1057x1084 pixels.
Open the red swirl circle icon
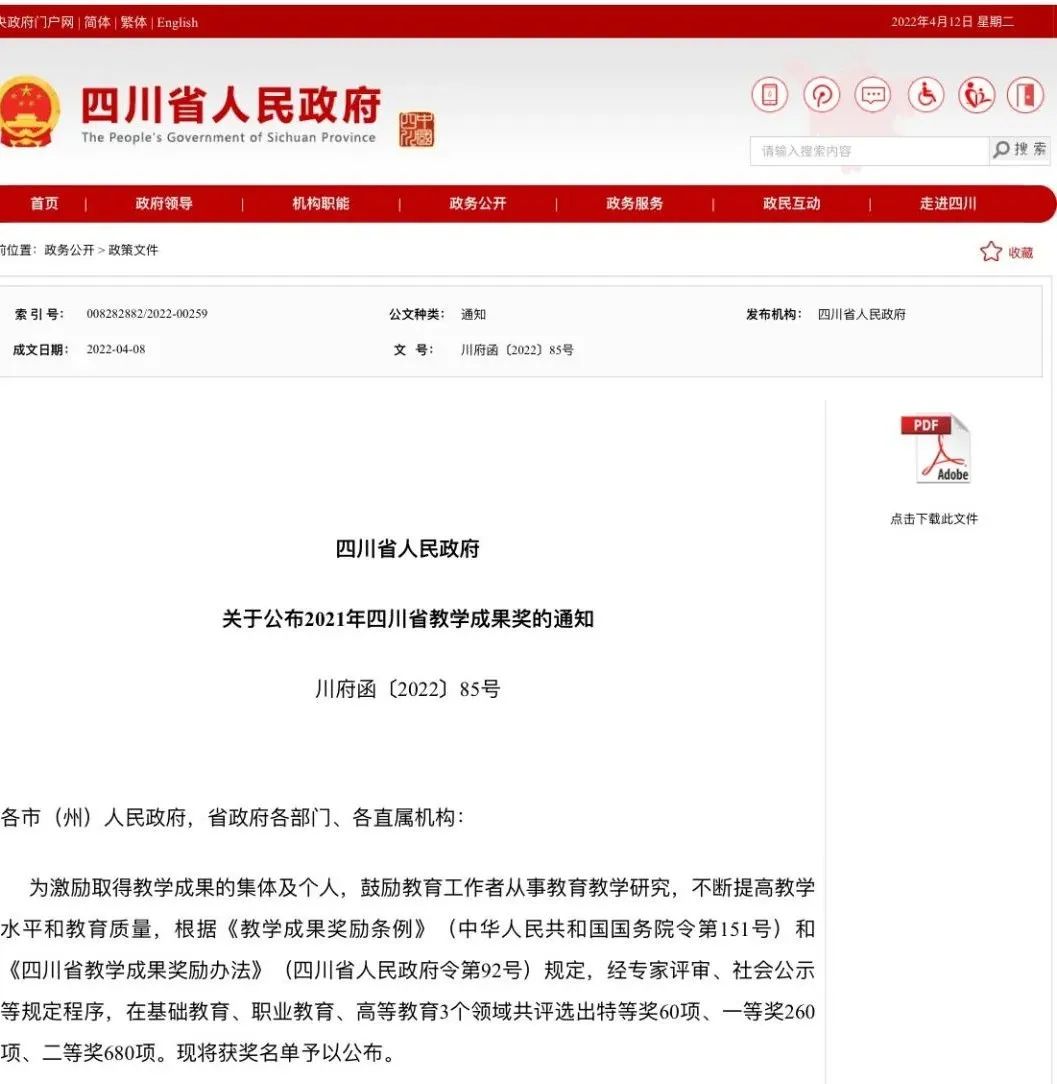click(x=821, y=95)
